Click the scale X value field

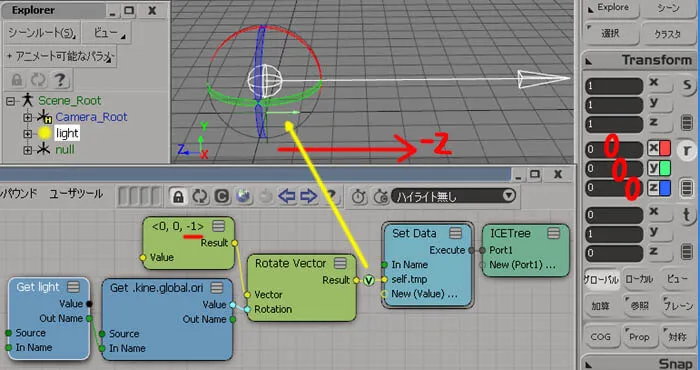(x=614, y=86)
